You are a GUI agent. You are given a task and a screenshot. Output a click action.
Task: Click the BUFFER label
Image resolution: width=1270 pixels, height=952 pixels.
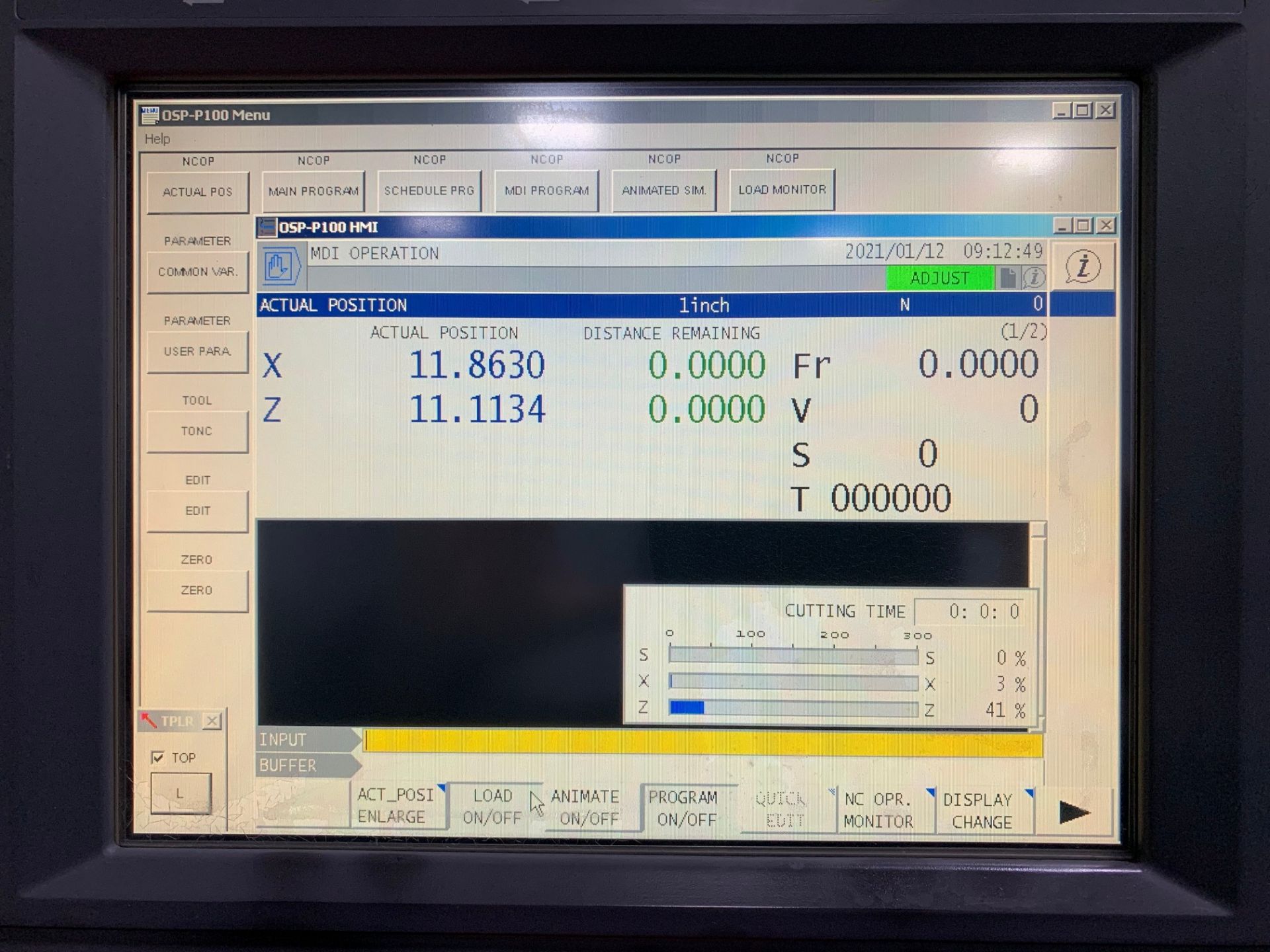click(x=288, y=766)
